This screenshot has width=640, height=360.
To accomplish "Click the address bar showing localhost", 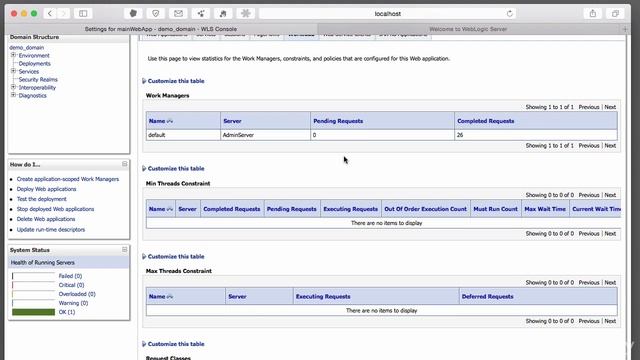I will (388, 13).
